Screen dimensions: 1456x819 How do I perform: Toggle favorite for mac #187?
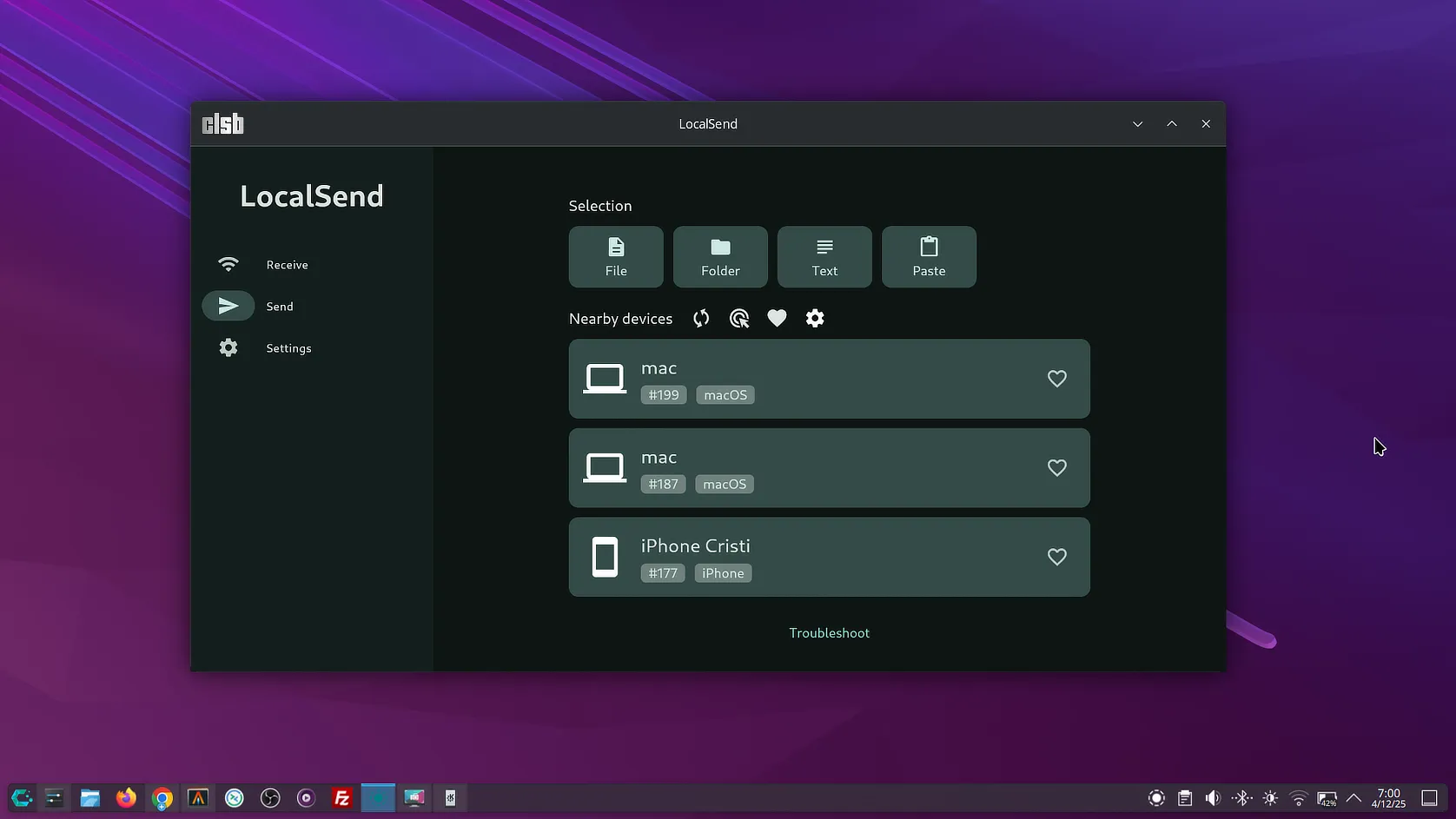(1056, 468)
